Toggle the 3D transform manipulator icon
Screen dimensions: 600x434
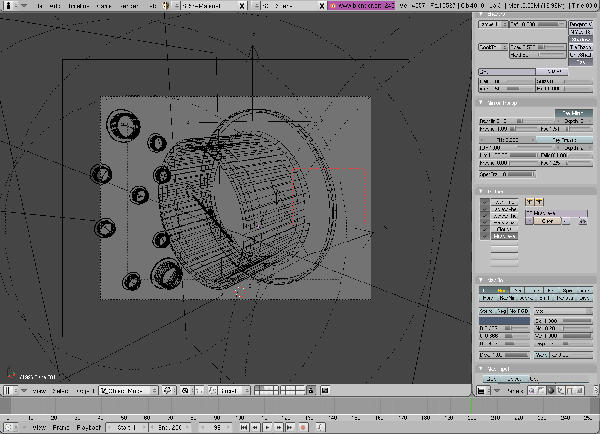[x=213, y=391]
